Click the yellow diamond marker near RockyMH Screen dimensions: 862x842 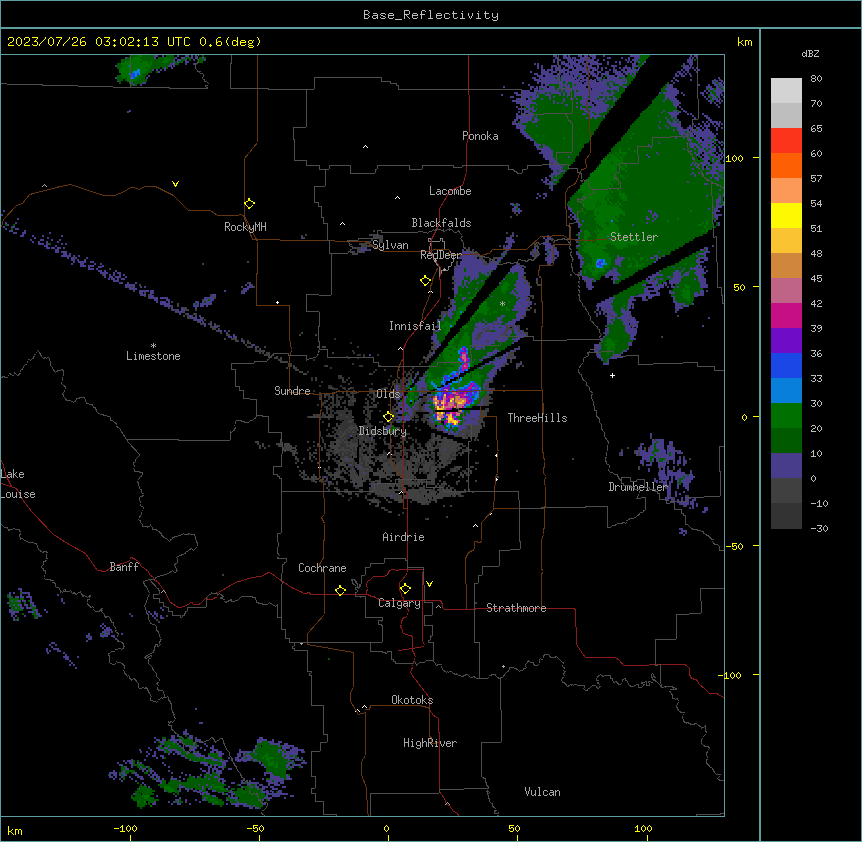(249, 204)
